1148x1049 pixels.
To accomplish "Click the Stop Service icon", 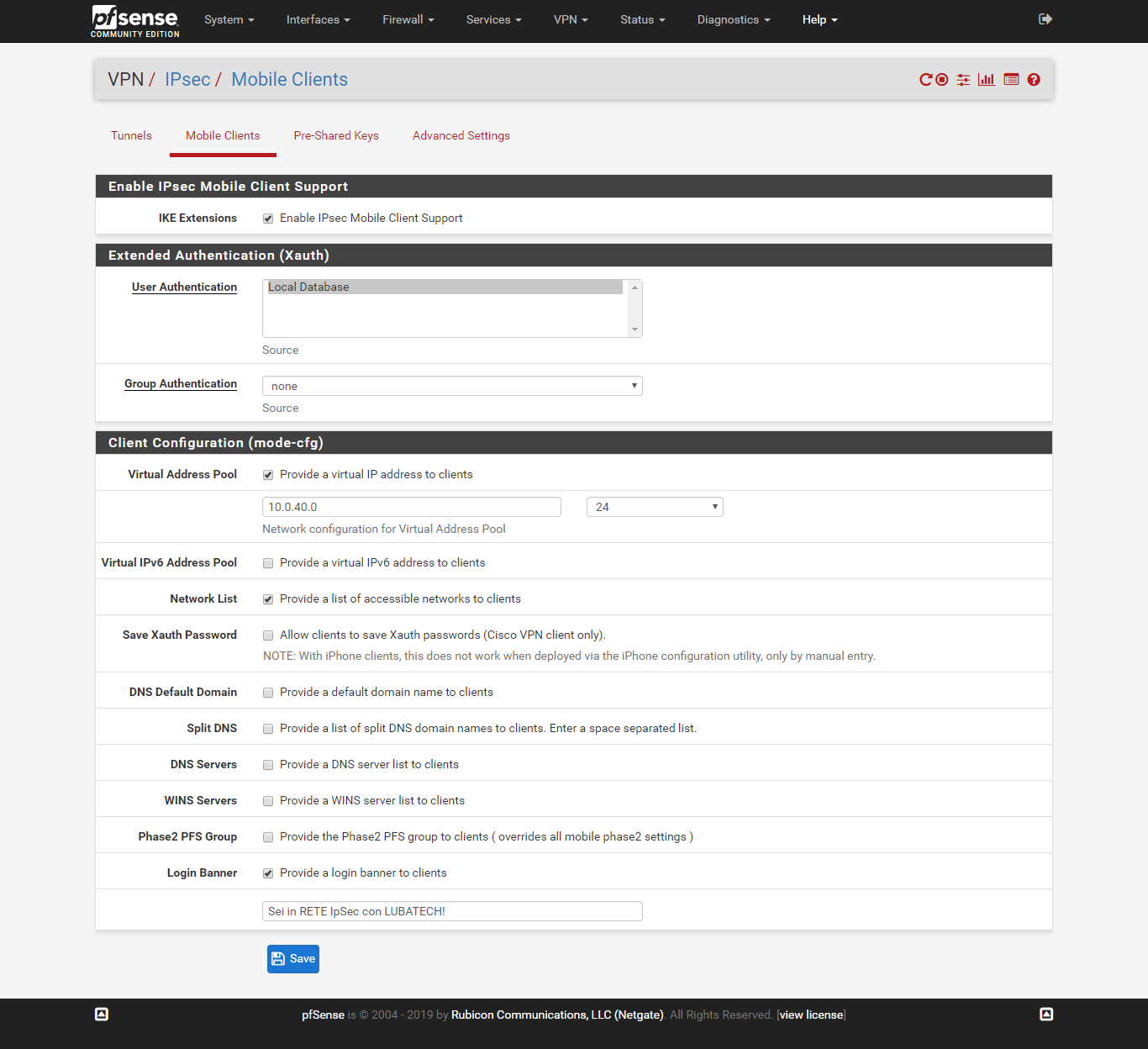I will click(942, 79).
